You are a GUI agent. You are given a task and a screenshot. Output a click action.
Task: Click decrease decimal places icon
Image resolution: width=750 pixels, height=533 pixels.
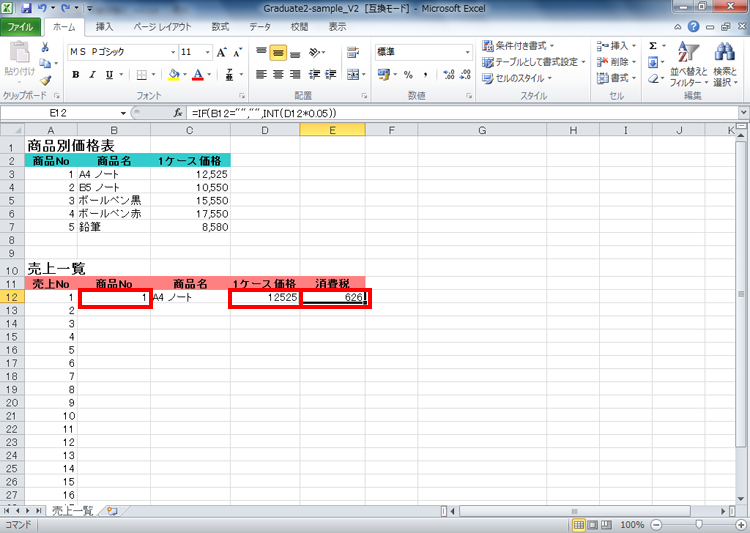(x=465, y=75)
